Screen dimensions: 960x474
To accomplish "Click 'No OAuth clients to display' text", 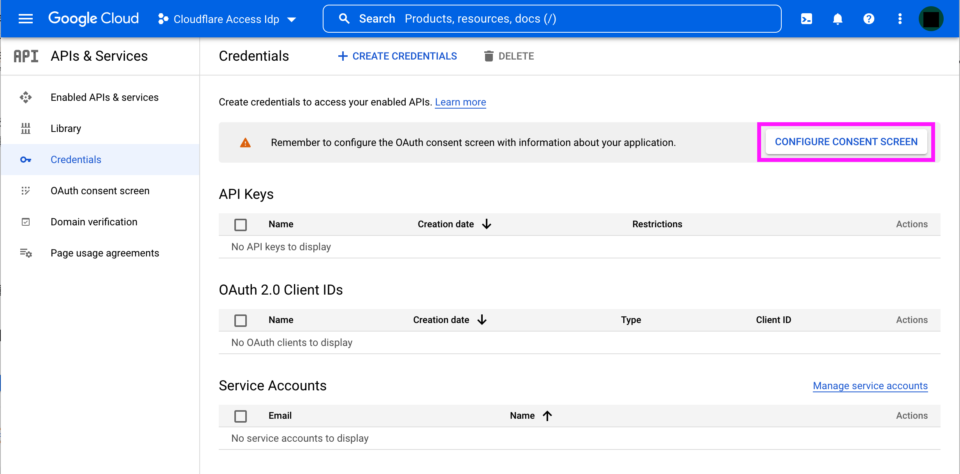I will click(291, 343).
